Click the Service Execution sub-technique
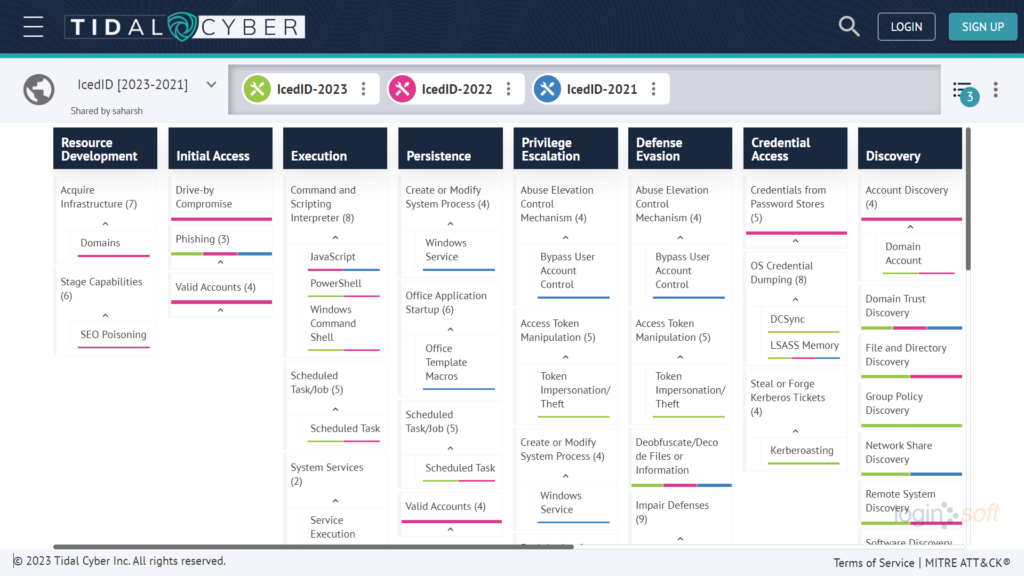 tap(332, 527)
